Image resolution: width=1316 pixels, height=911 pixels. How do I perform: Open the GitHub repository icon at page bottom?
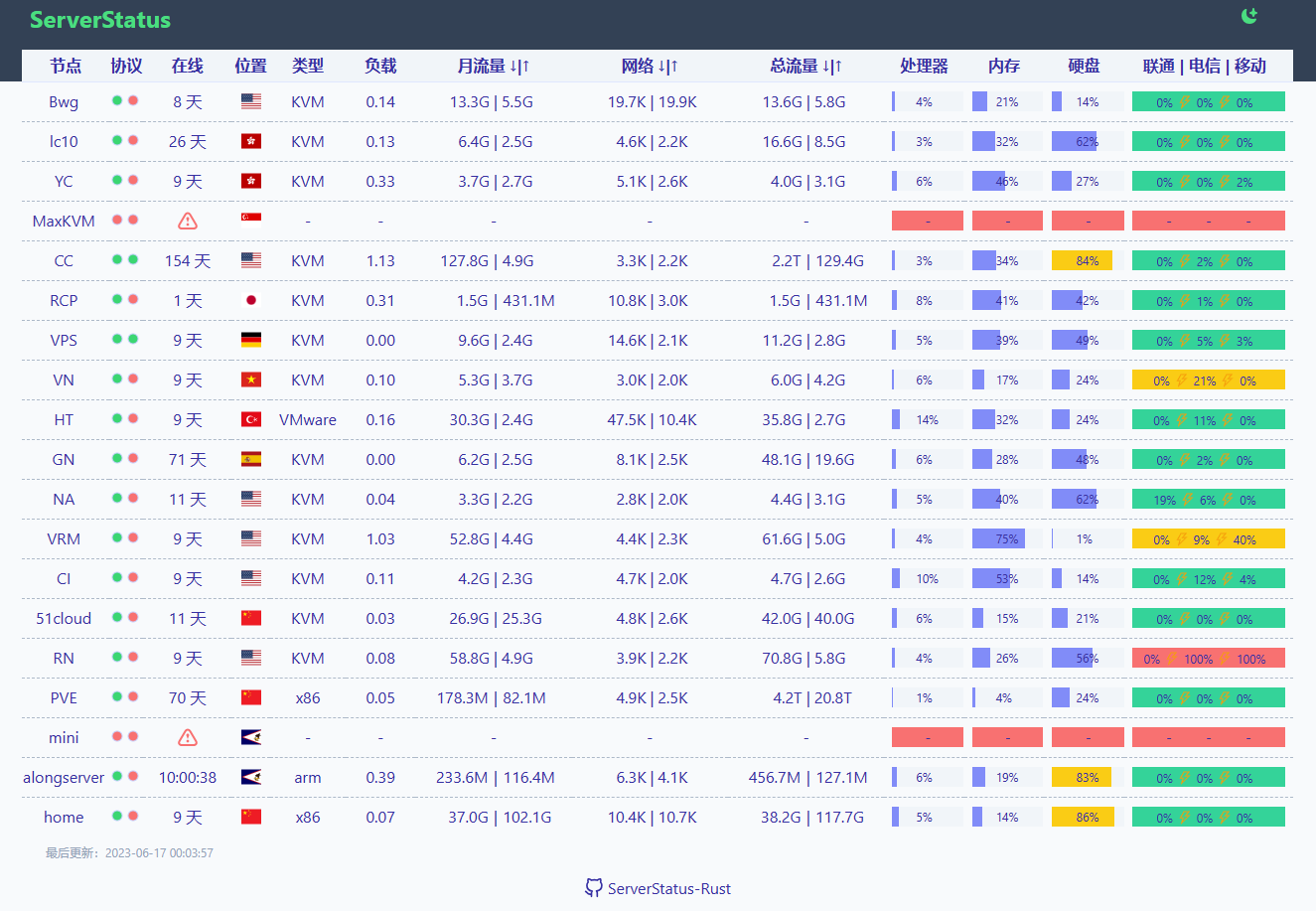pyautogui.click(x=594, y=888)
